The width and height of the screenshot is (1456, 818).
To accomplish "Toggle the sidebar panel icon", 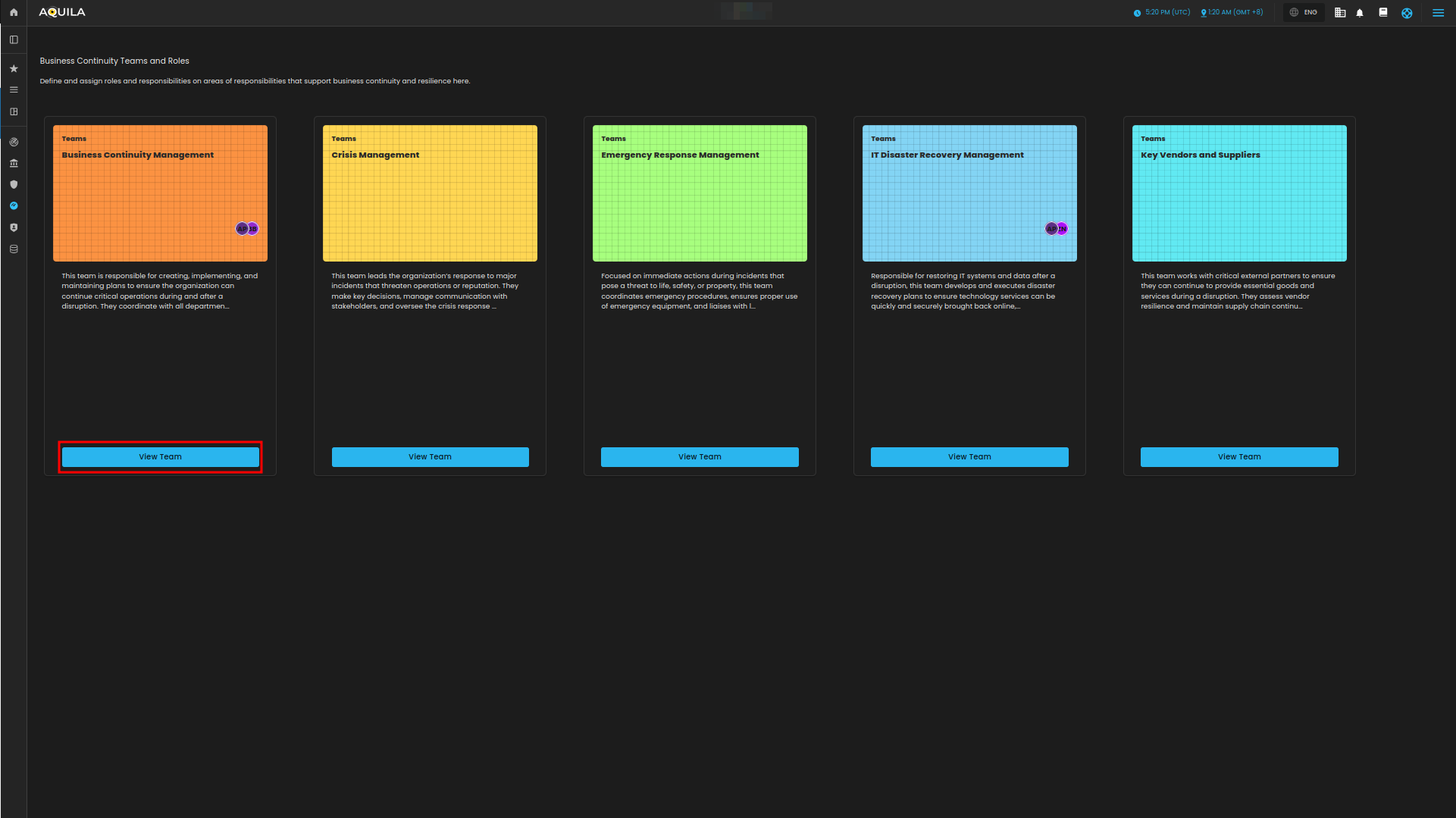I will click(x=14, y=39).
